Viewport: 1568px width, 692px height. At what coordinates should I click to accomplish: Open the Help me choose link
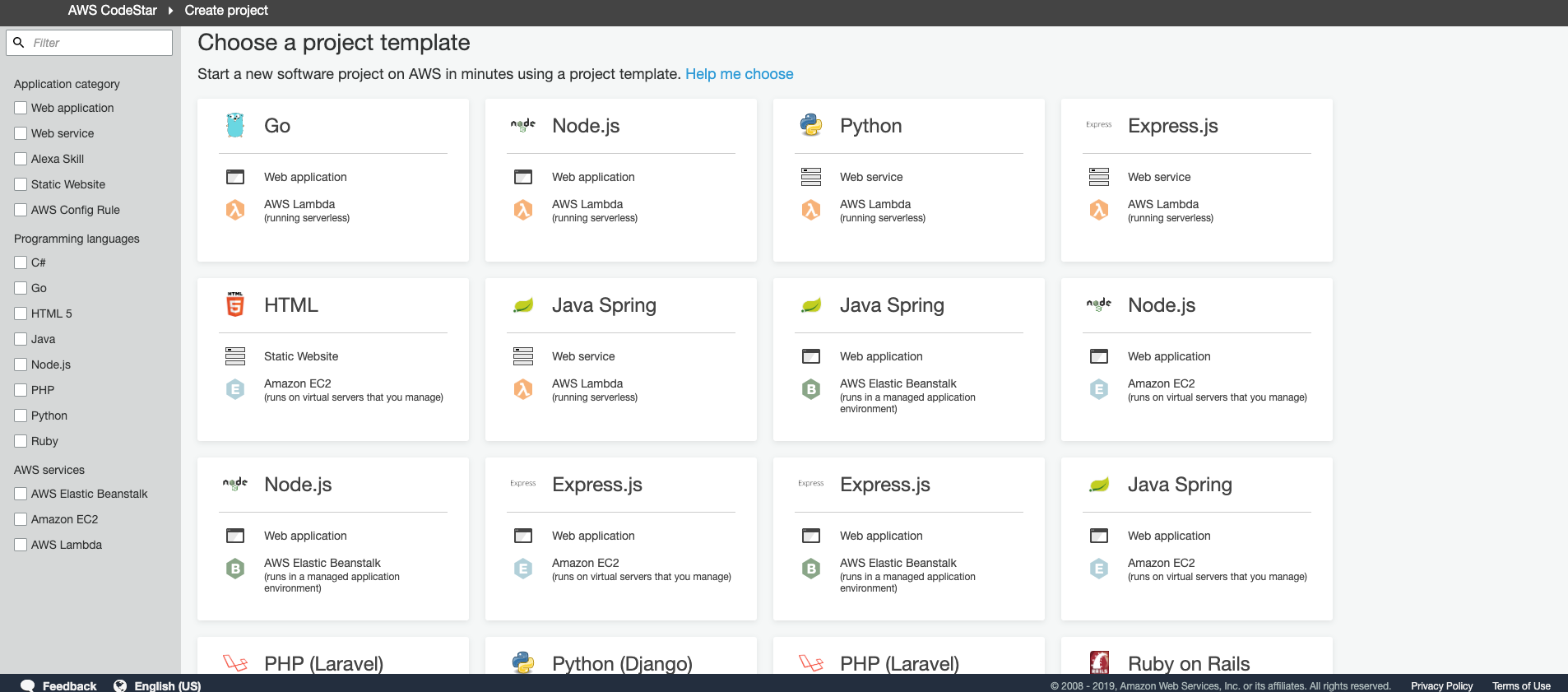click(739, 74)
